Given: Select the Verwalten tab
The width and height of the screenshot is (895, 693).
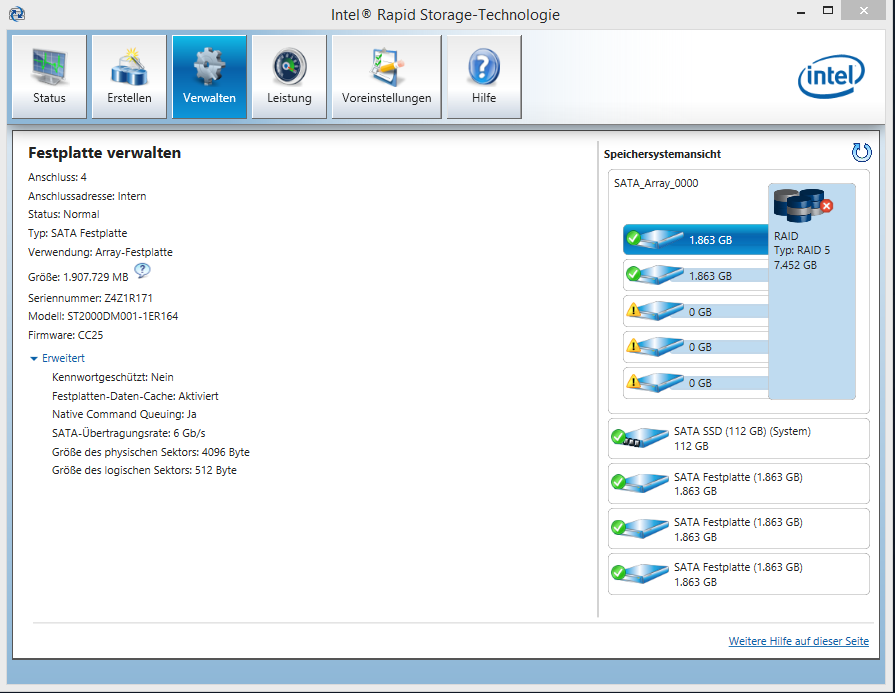Looking at the screenshot, I should point(209,76).
